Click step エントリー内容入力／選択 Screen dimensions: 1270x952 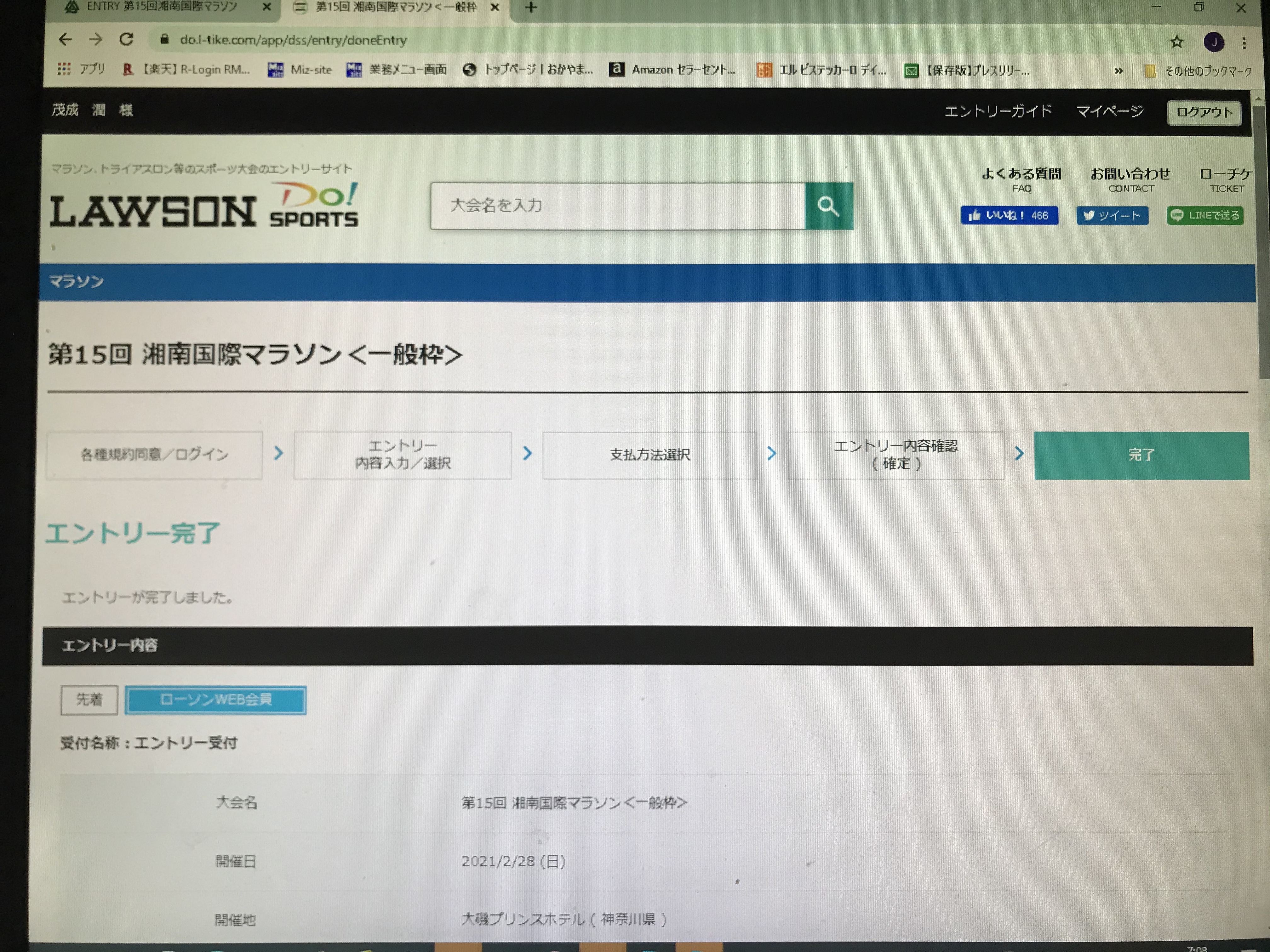click(x=403, y=455)
